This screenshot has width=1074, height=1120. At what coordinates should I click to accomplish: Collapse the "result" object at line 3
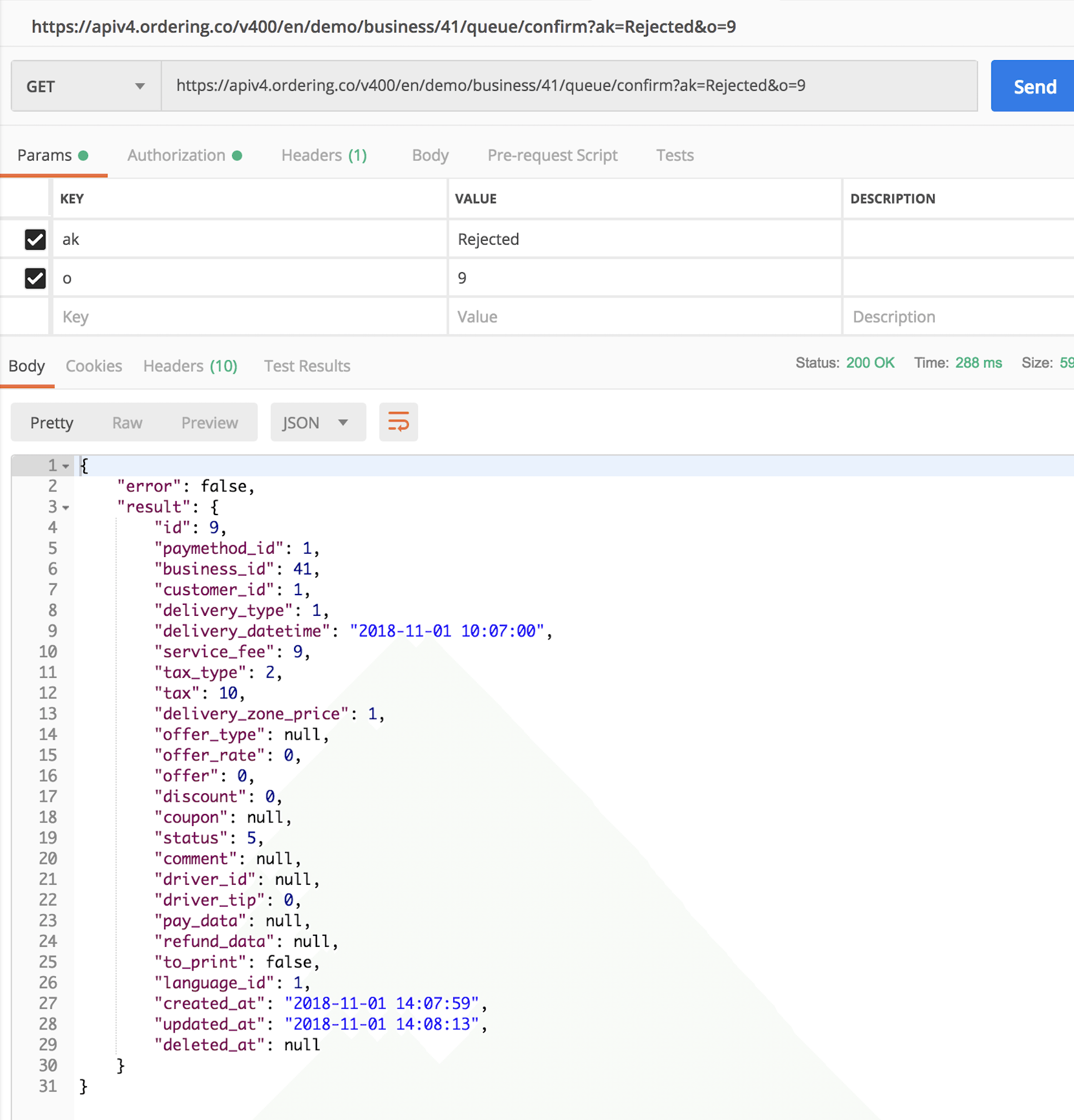coord(66,508)
